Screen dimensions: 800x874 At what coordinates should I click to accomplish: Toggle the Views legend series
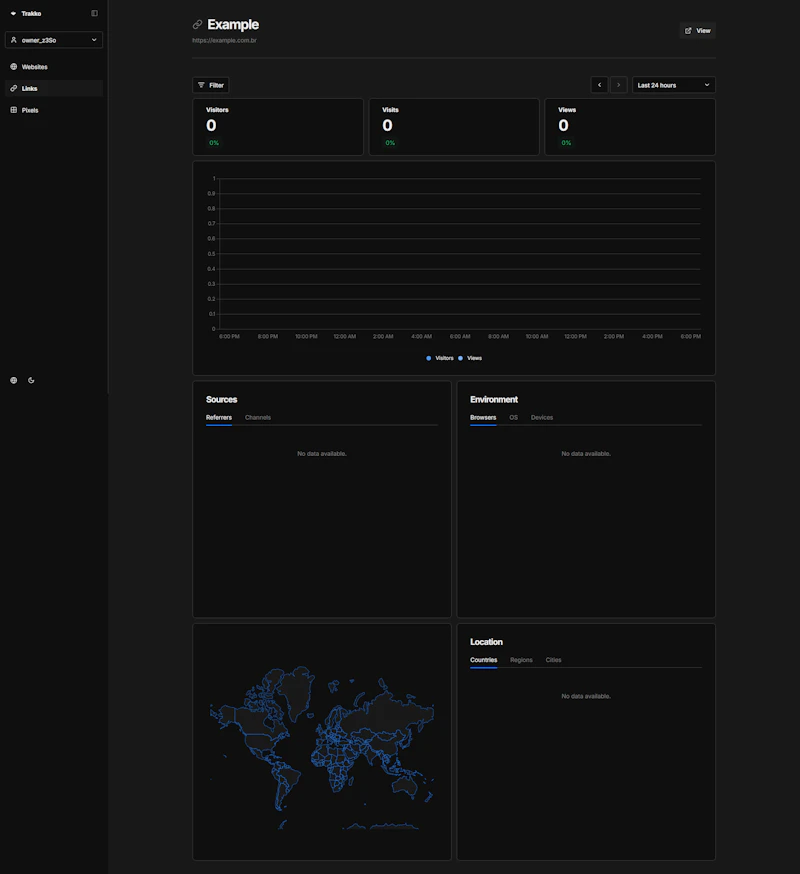470,358
